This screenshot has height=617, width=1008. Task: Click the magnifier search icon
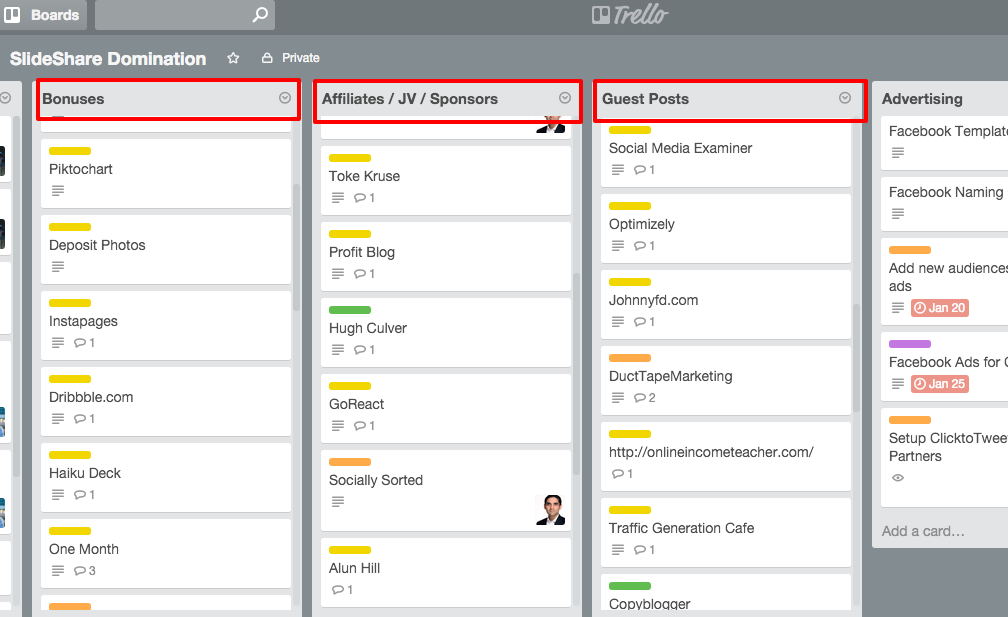click(x=260, y=14)
